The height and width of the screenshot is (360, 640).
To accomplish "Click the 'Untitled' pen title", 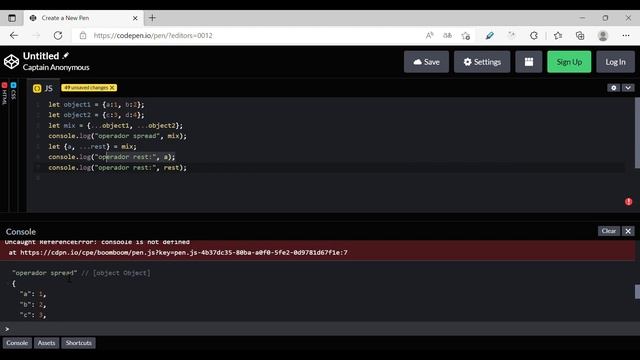I will 41,56.
